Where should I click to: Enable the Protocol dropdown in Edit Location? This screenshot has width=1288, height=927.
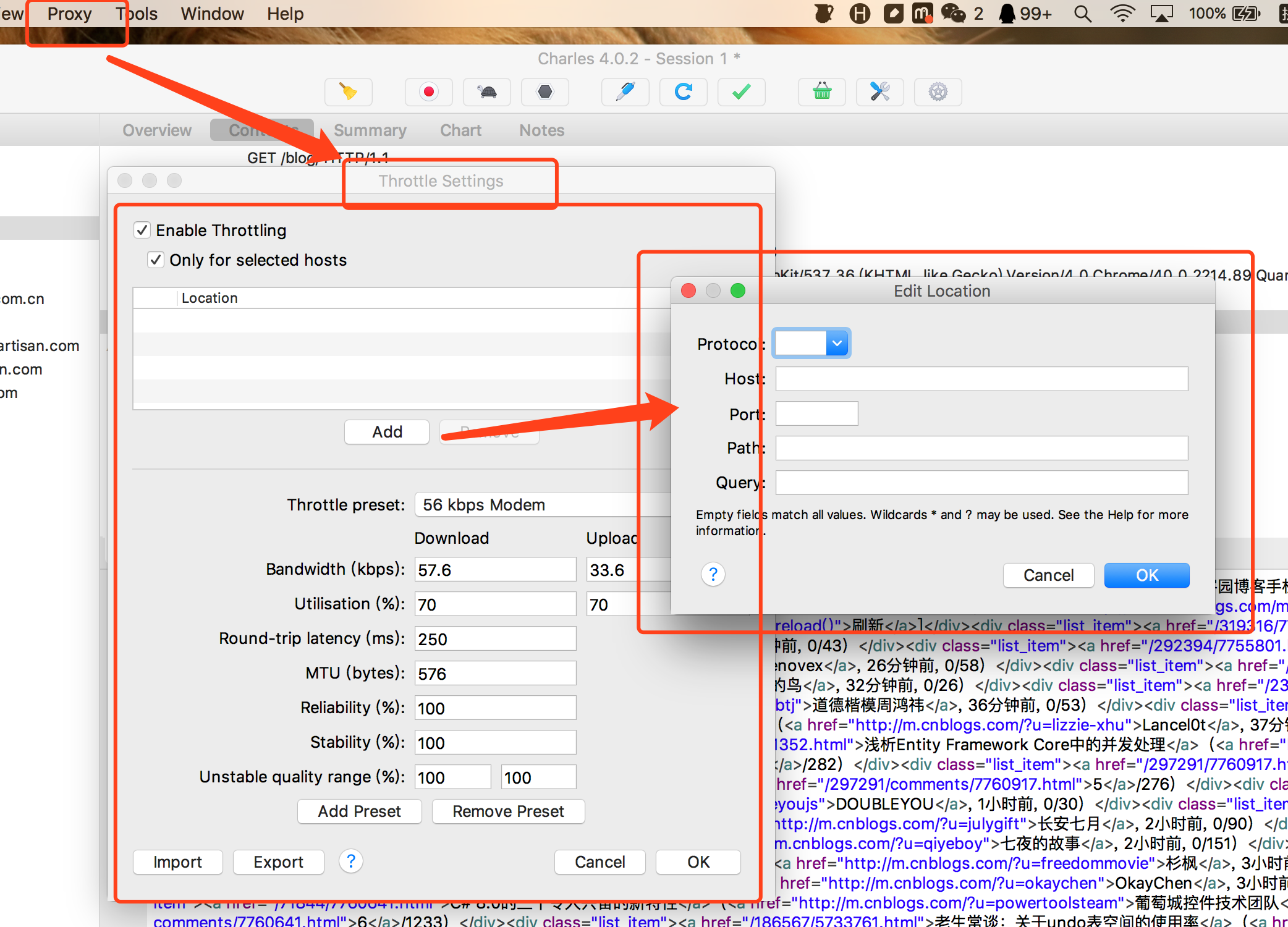(810, 343)
